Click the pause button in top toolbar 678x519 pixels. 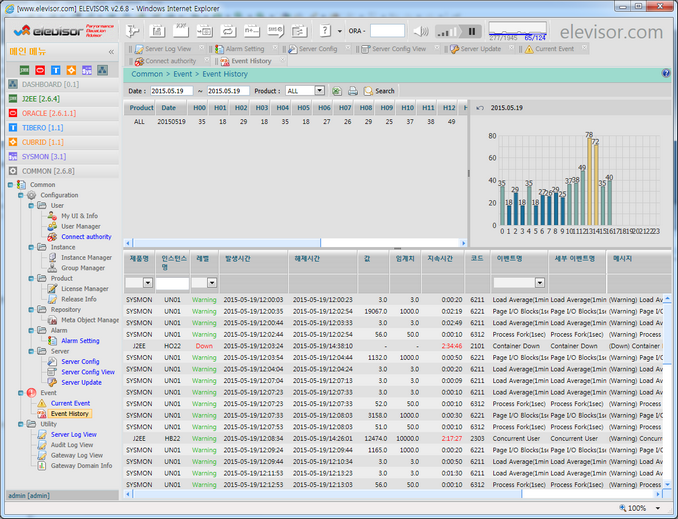tap(472, 31)
